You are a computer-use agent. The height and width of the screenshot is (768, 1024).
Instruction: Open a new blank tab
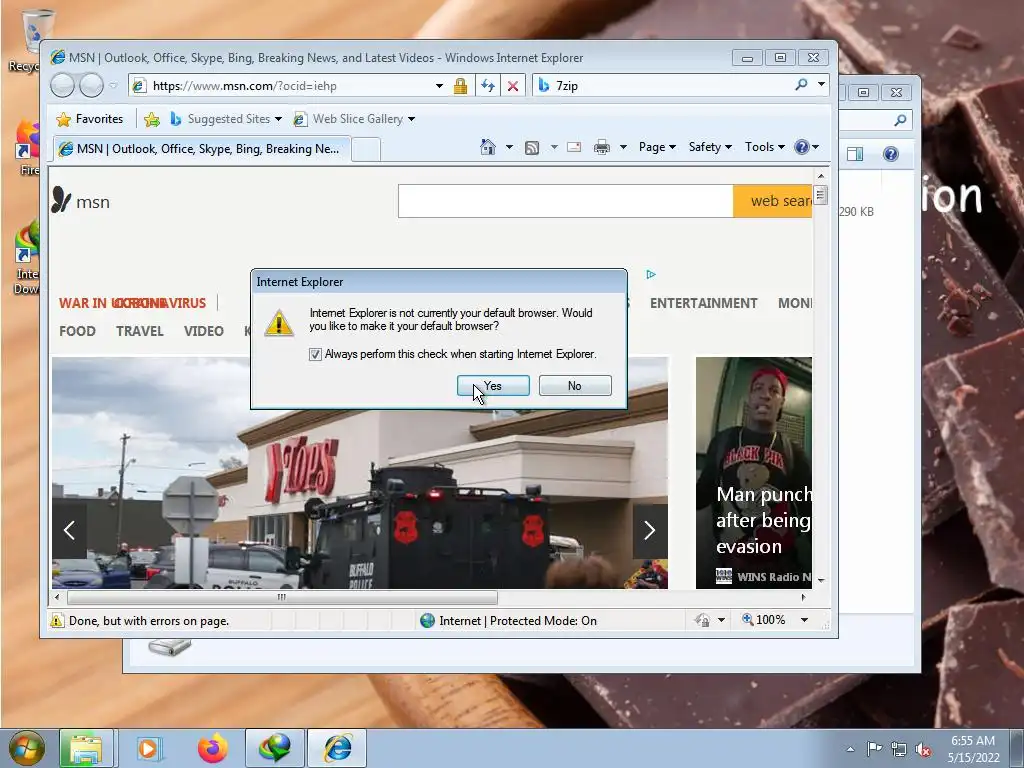coord(366,150)
